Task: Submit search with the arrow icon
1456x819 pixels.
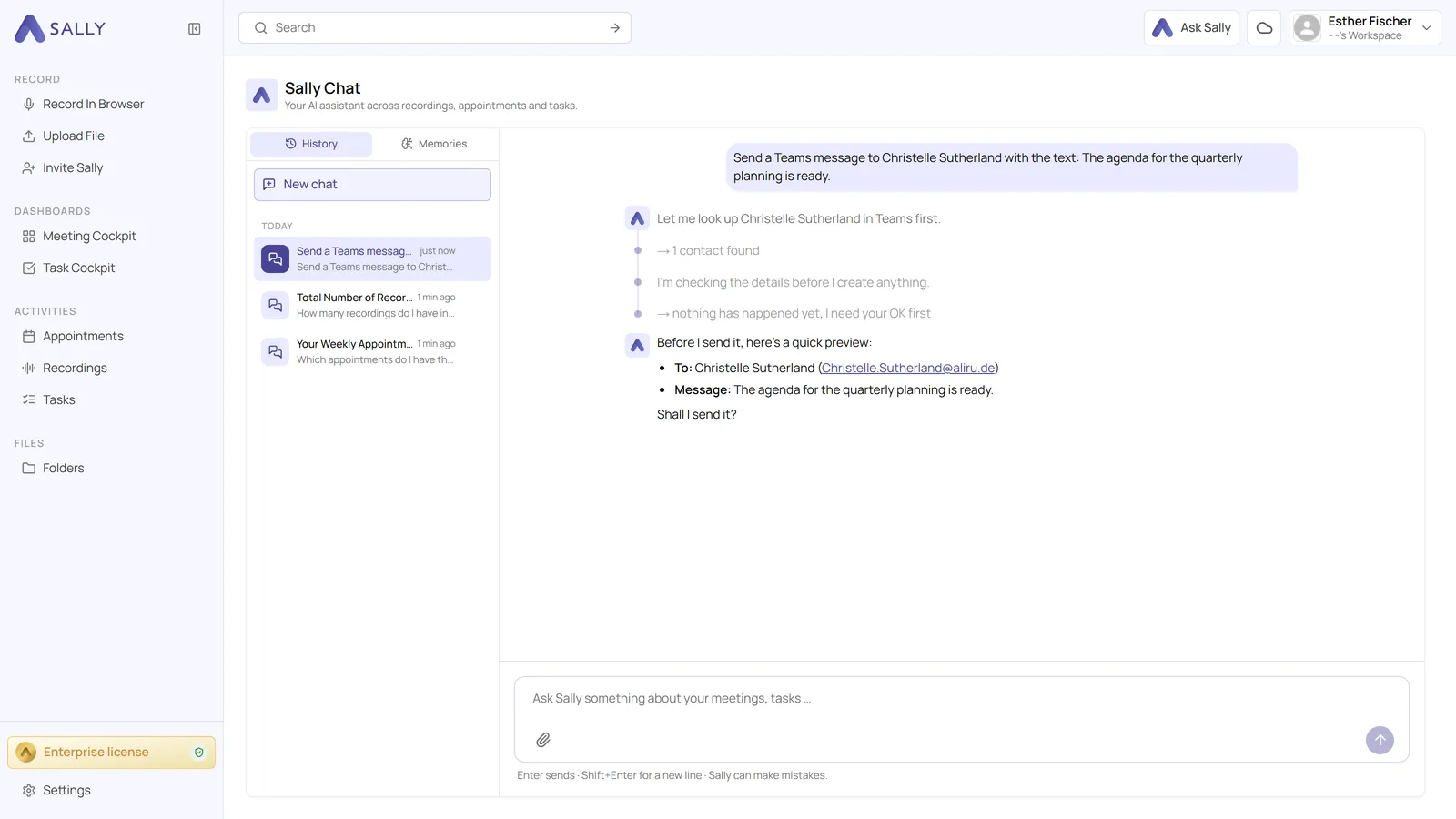Action: [615, 28]
